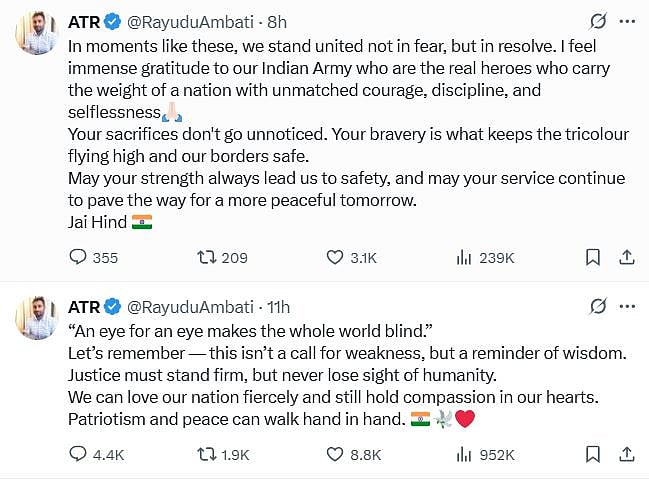Reply to the Indian Army gratitude tweet

tap(78, 258)
